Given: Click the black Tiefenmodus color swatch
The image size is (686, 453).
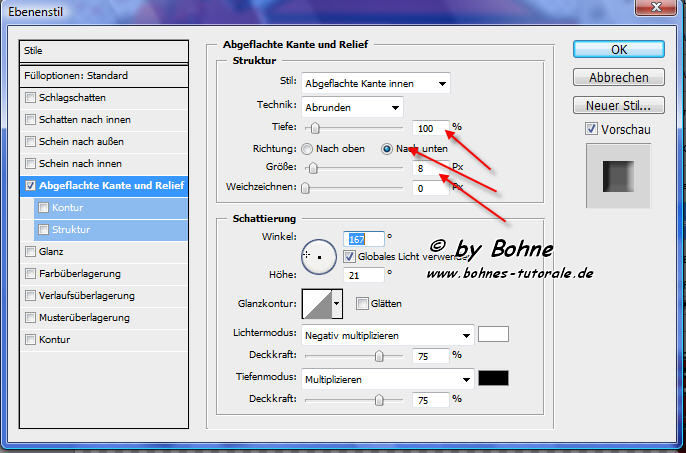Looking at the screenshot, I should click(x=494, y=378).
